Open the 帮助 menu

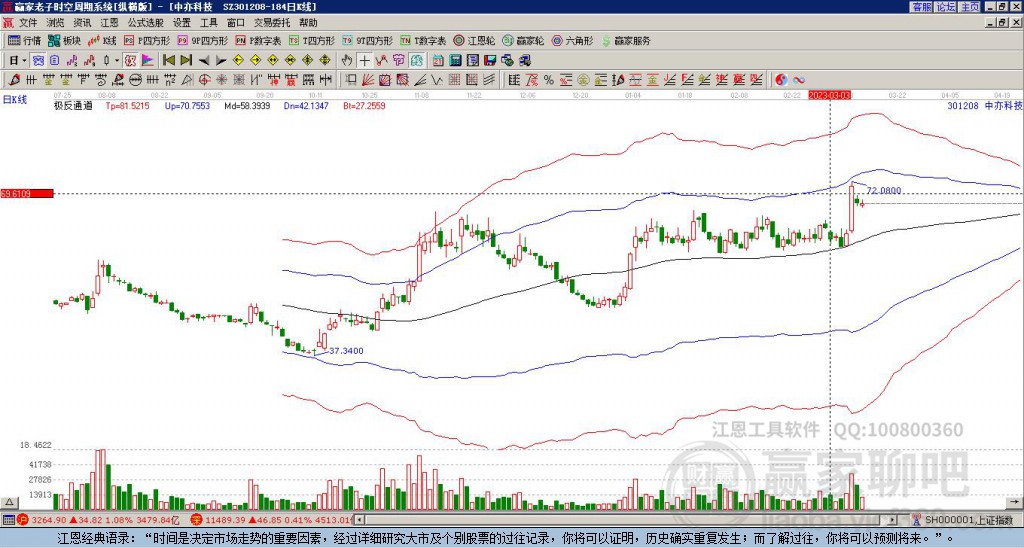point(308,23)
